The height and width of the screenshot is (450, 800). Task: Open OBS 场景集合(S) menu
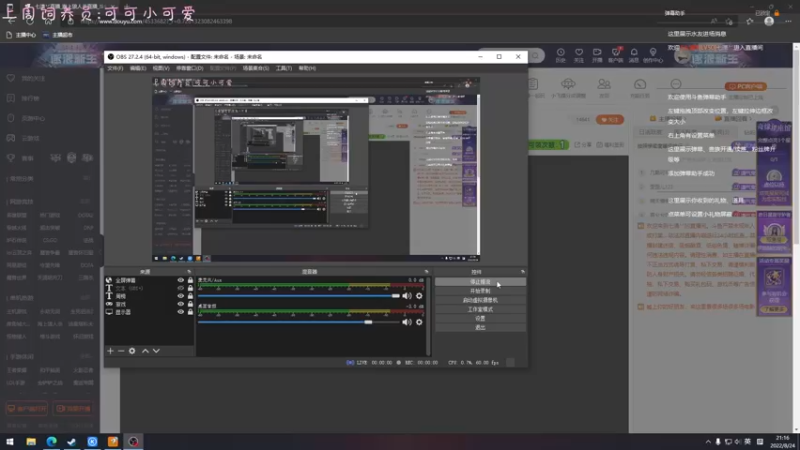256,68
